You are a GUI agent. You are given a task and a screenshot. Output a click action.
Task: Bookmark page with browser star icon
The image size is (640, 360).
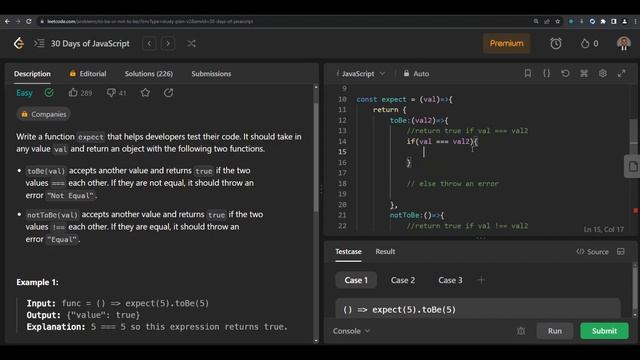pos(558,21)
